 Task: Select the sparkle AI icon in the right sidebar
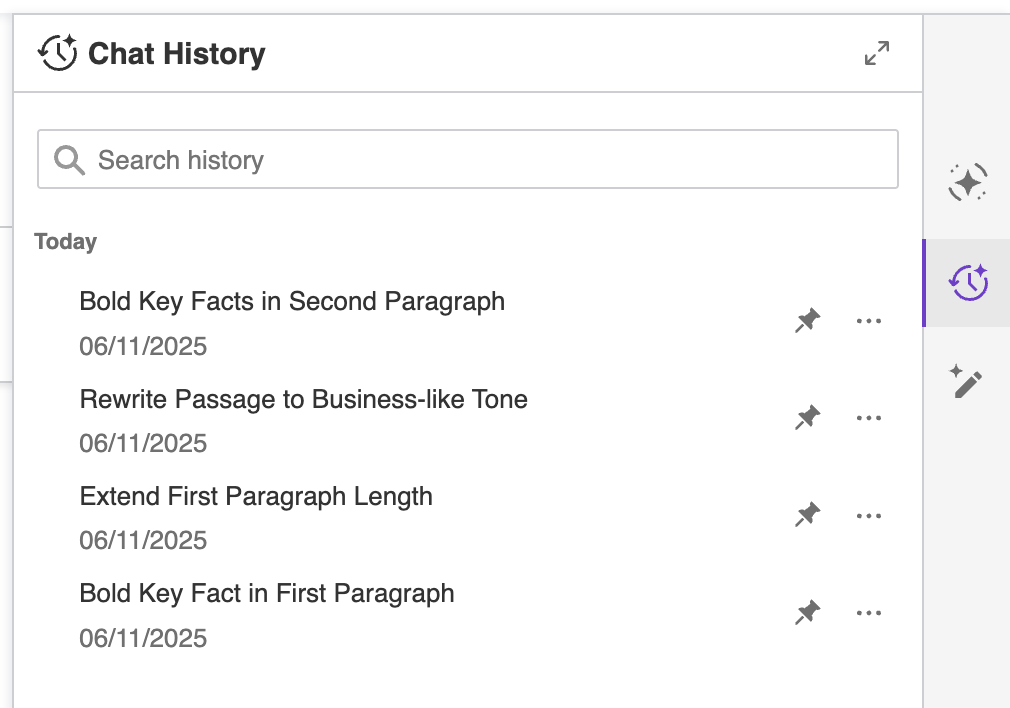click(967, 182)
